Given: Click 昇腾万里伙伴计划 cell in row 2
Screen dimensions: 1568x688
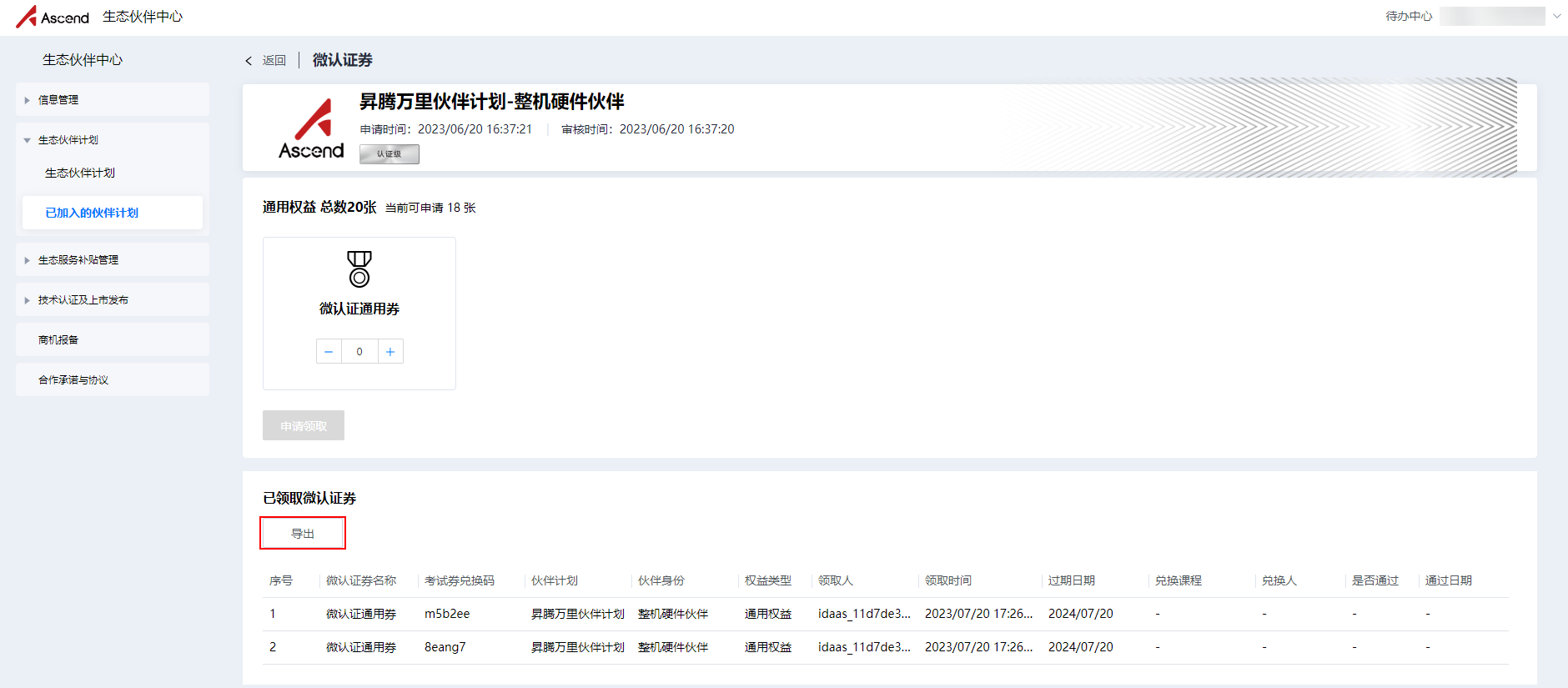Looking at the screenshot, I should click(578, 647).
